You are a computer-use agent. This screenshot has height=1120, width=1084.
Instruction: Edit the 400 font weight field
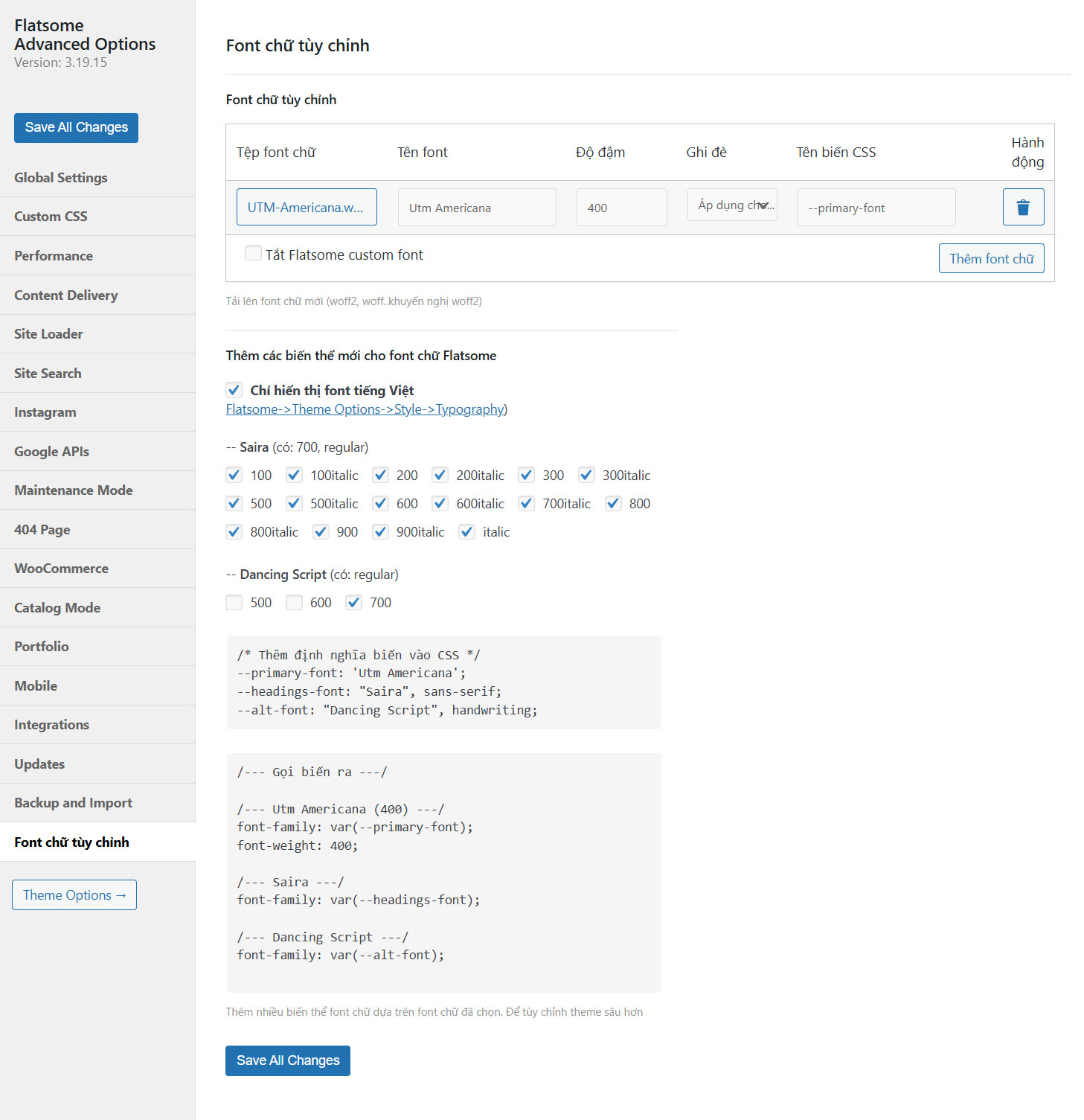(x=622, y=207)
